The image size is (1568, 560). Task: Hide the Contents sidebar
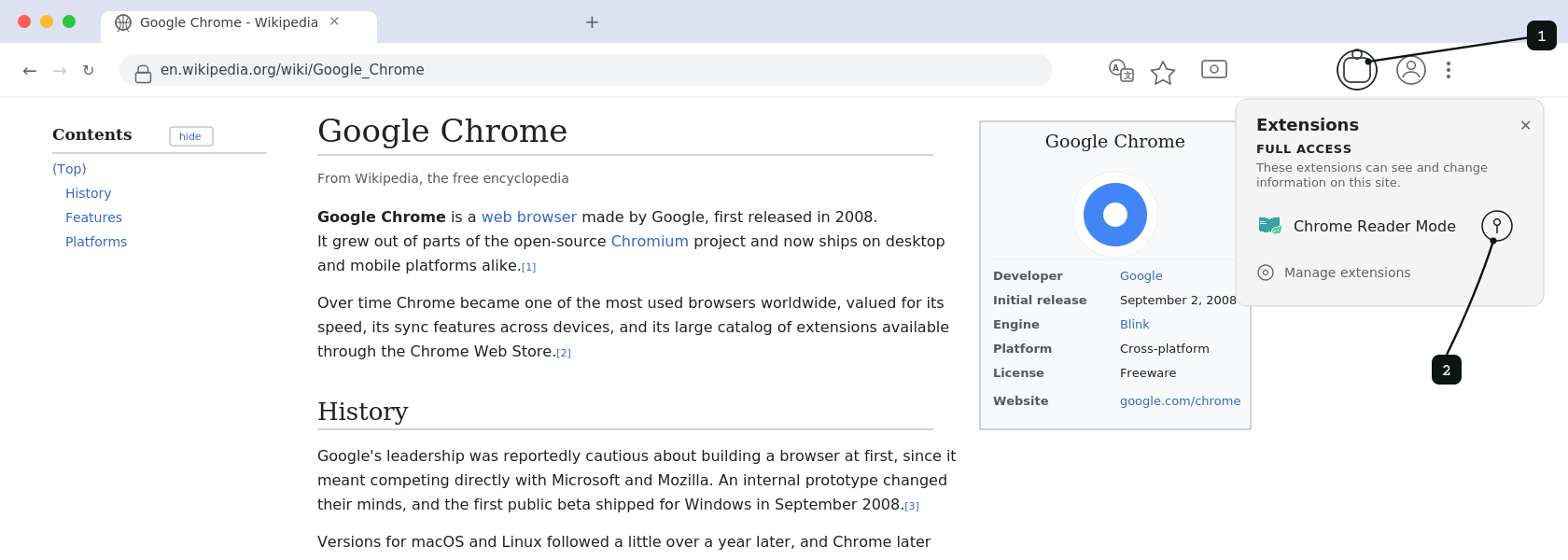191,136
